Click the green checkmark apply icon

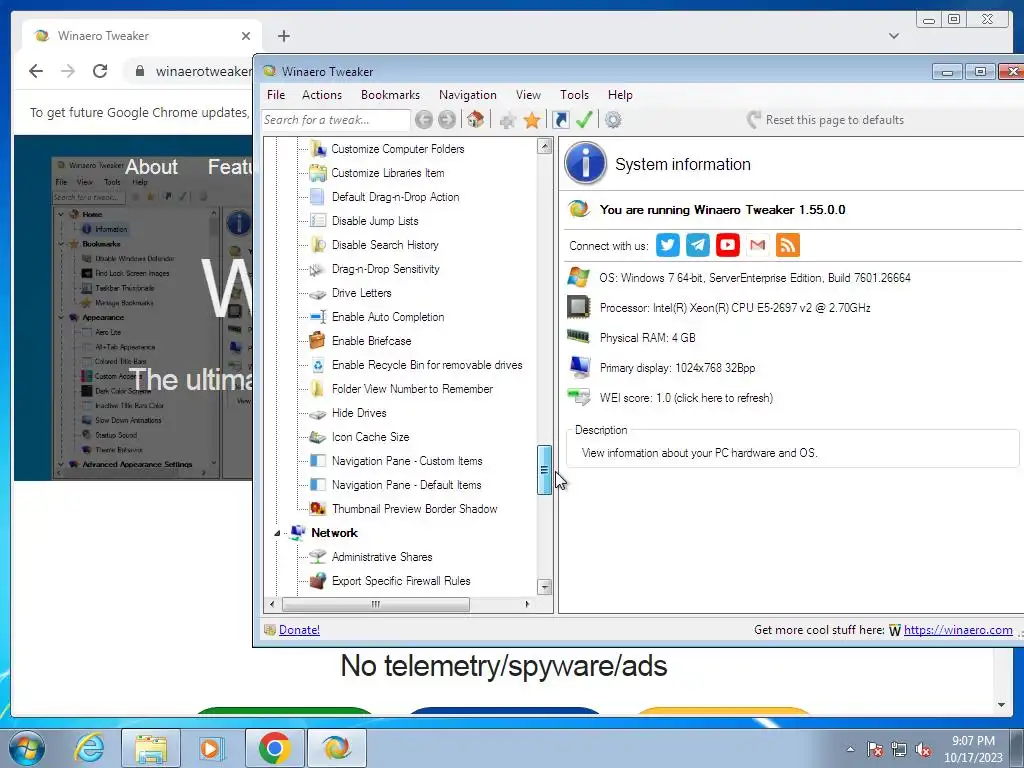tap(584, 120)
